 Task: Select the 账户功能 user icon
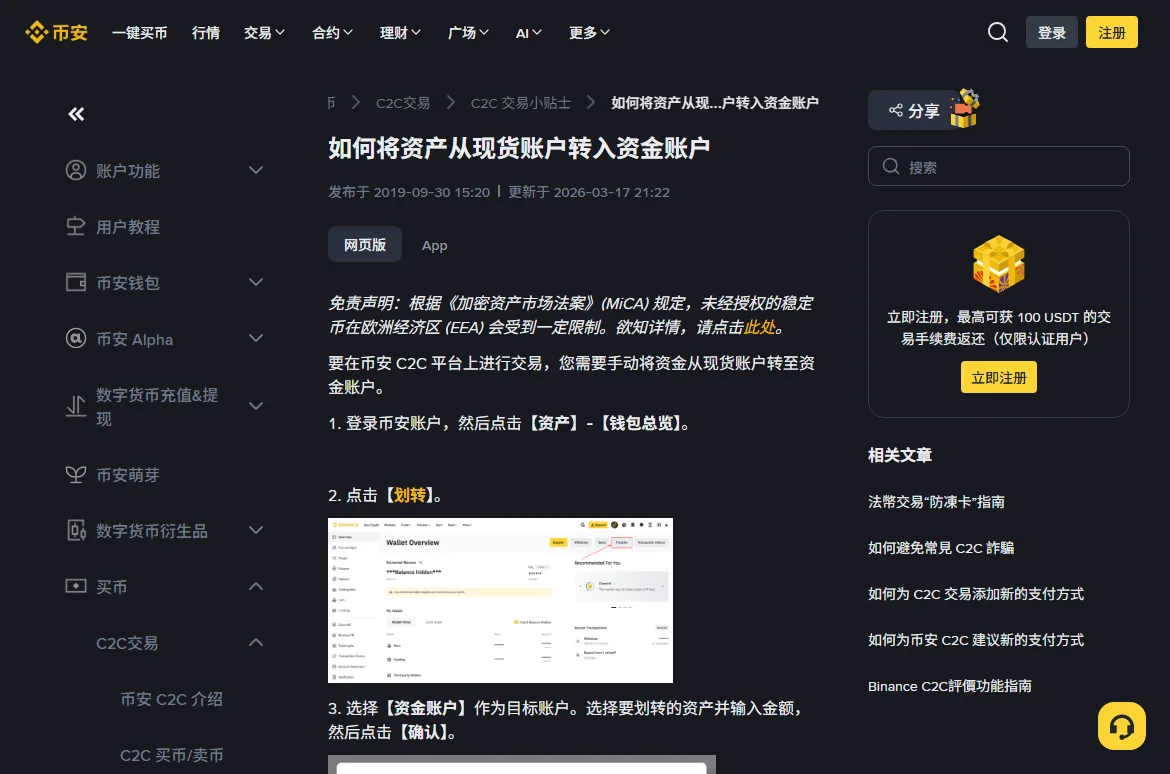(75, 170)
